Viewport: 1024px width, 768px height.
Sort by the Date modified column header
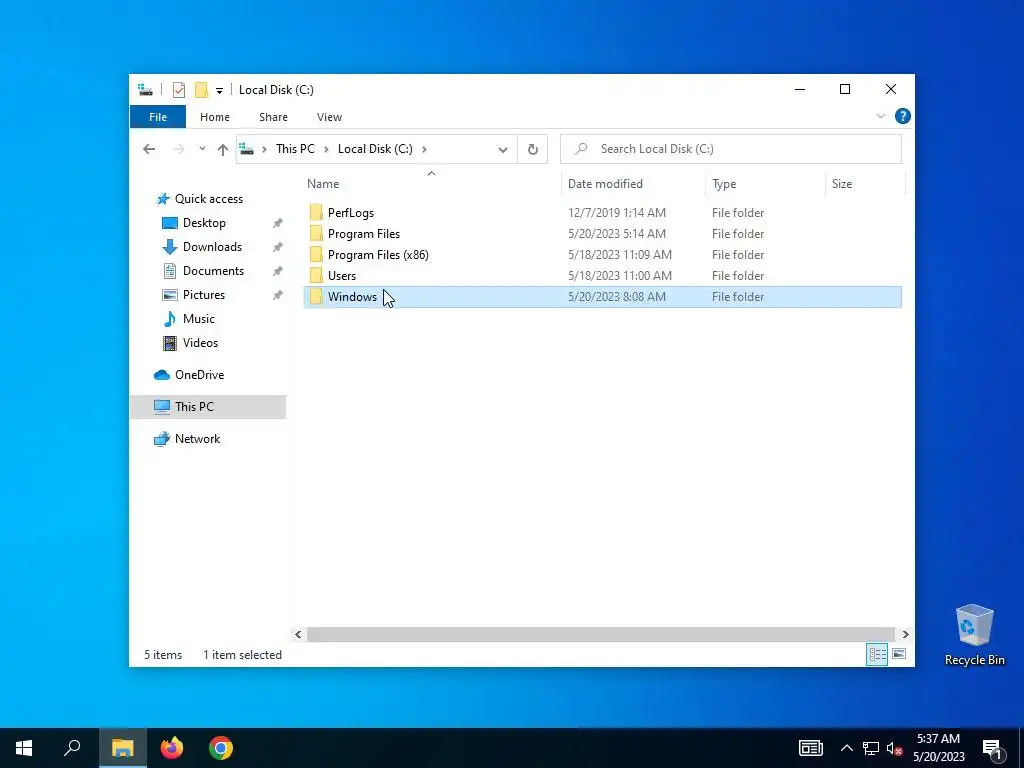coord(605,184)
